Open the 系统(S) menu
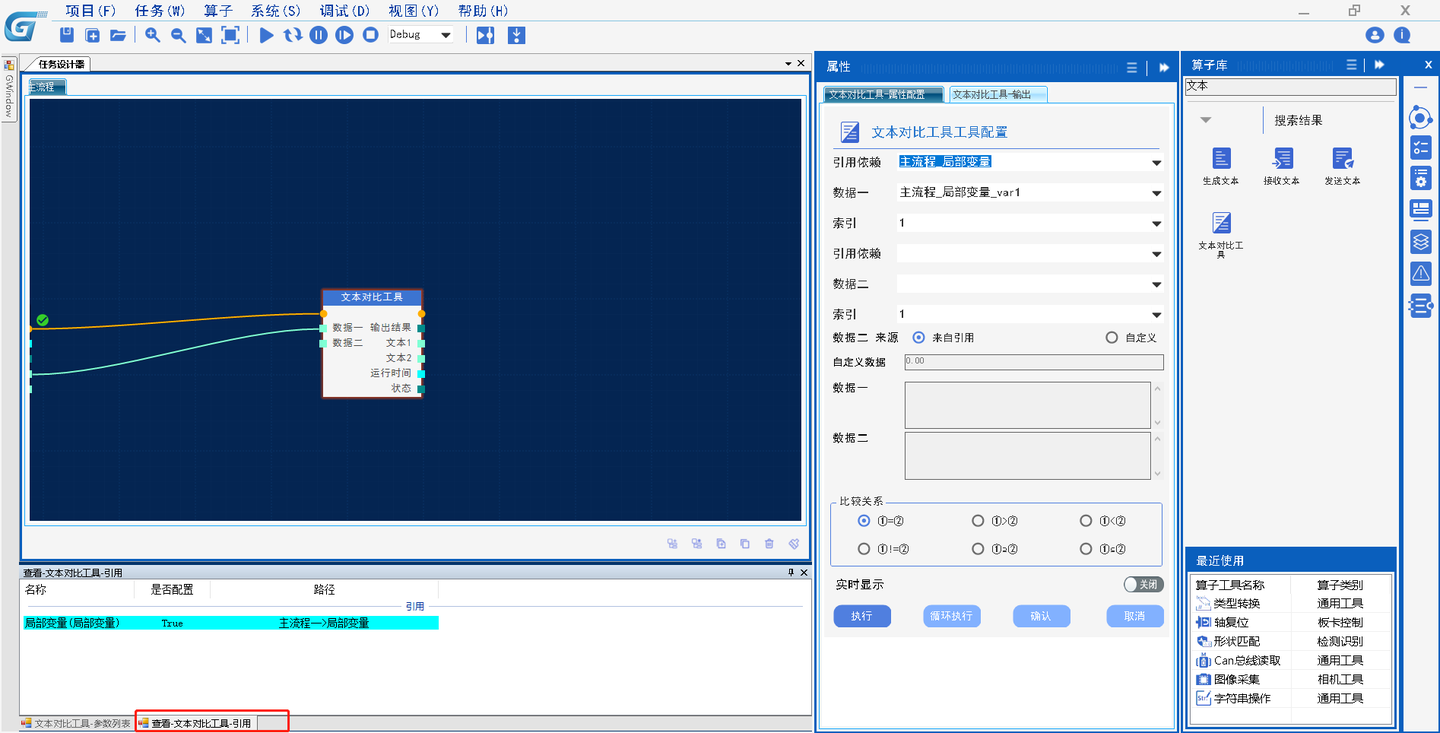 [276, 11]
